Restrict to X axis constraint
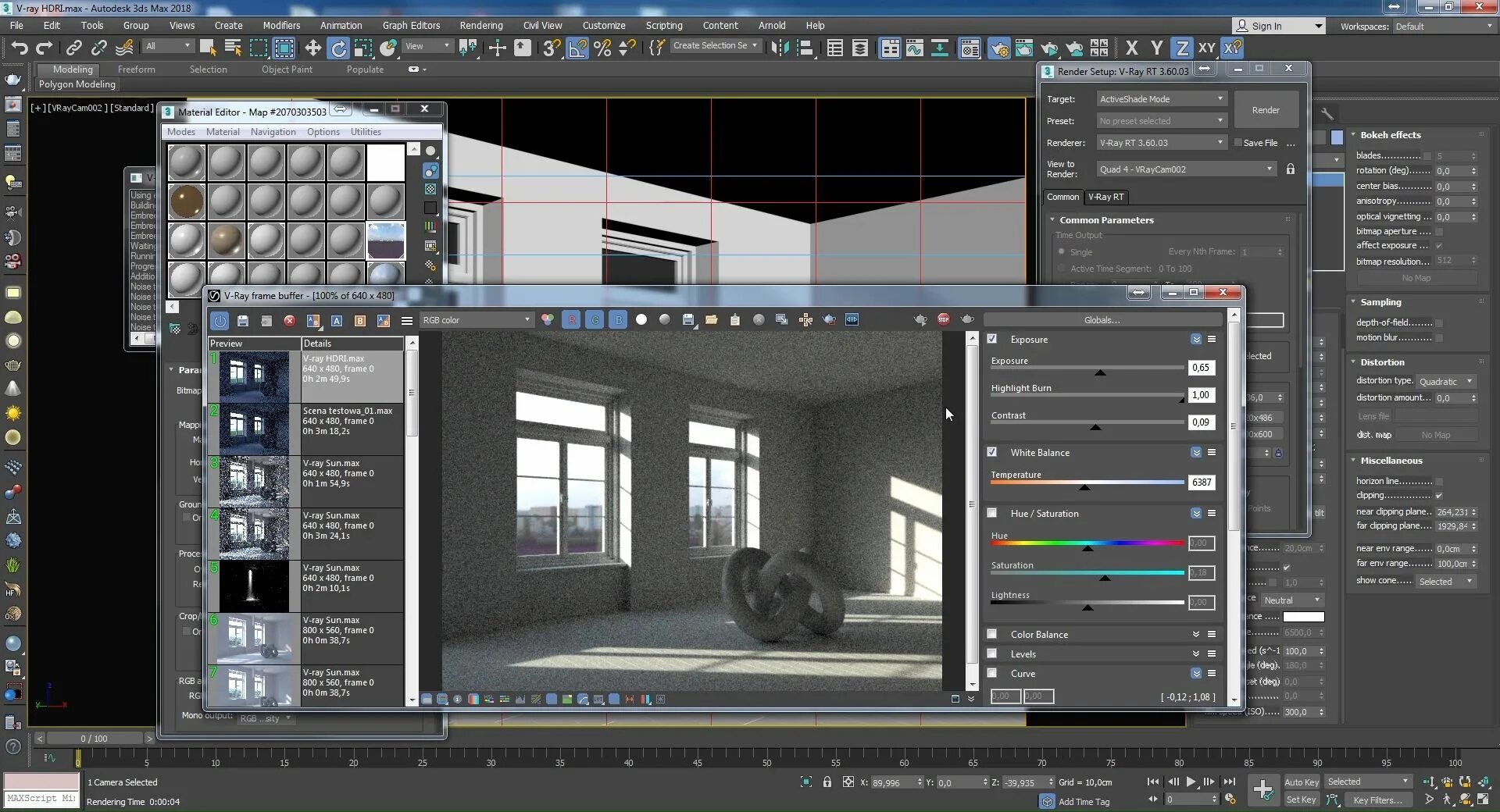The image size is (1500, 812). click(x=1131, y=48)
